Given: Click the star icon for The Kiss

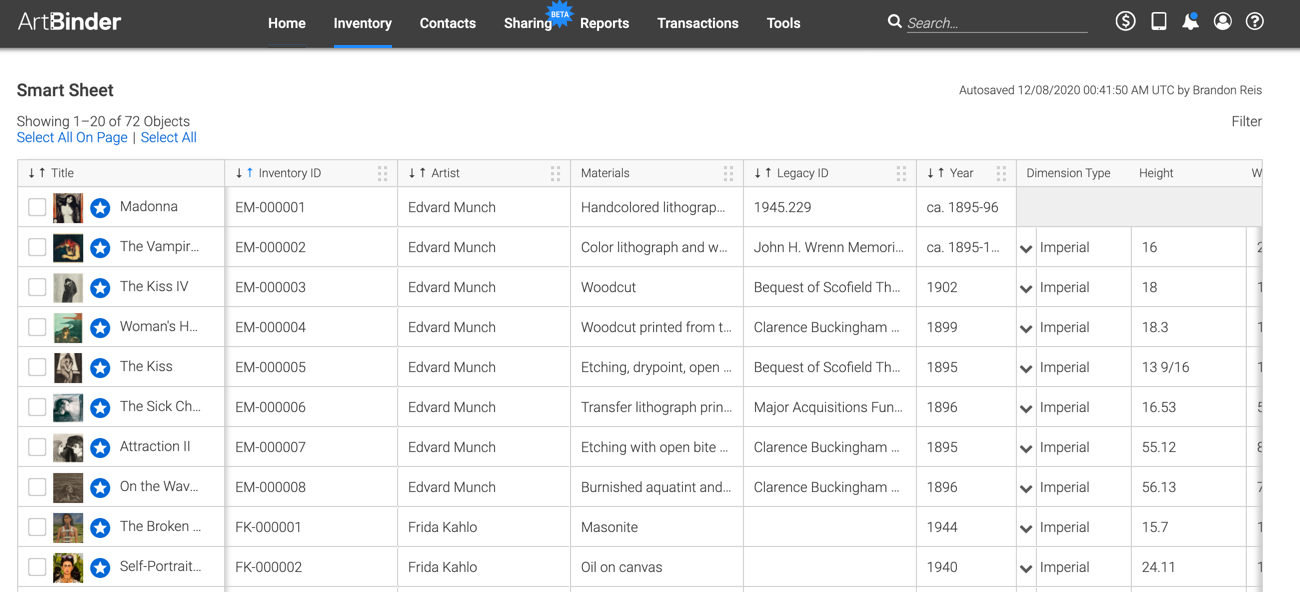Looking at the screenshot, I should (x=100, y=368).
